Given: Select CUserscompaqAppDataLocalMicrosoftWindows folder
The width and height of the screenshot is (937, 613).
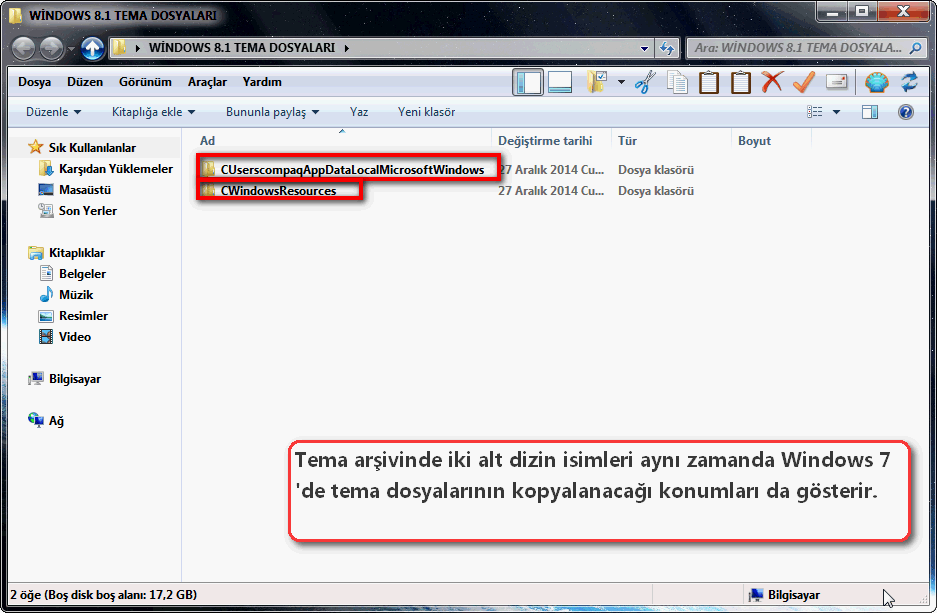Looking at the screenshot, I should click(x=352, y=170).
